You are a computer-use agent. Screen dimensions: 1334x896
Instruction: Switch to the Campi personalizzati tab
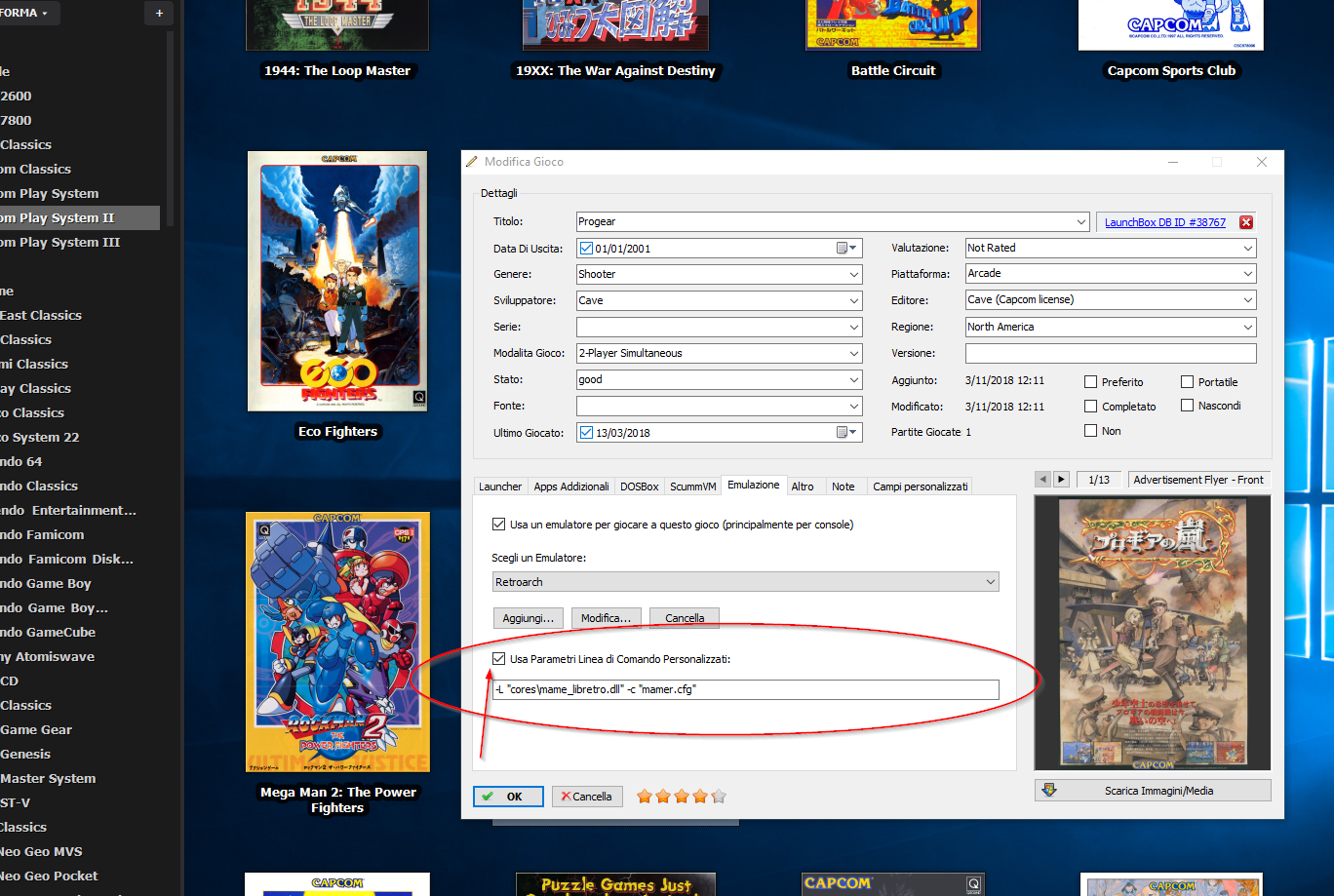click(x=921, y=487)
